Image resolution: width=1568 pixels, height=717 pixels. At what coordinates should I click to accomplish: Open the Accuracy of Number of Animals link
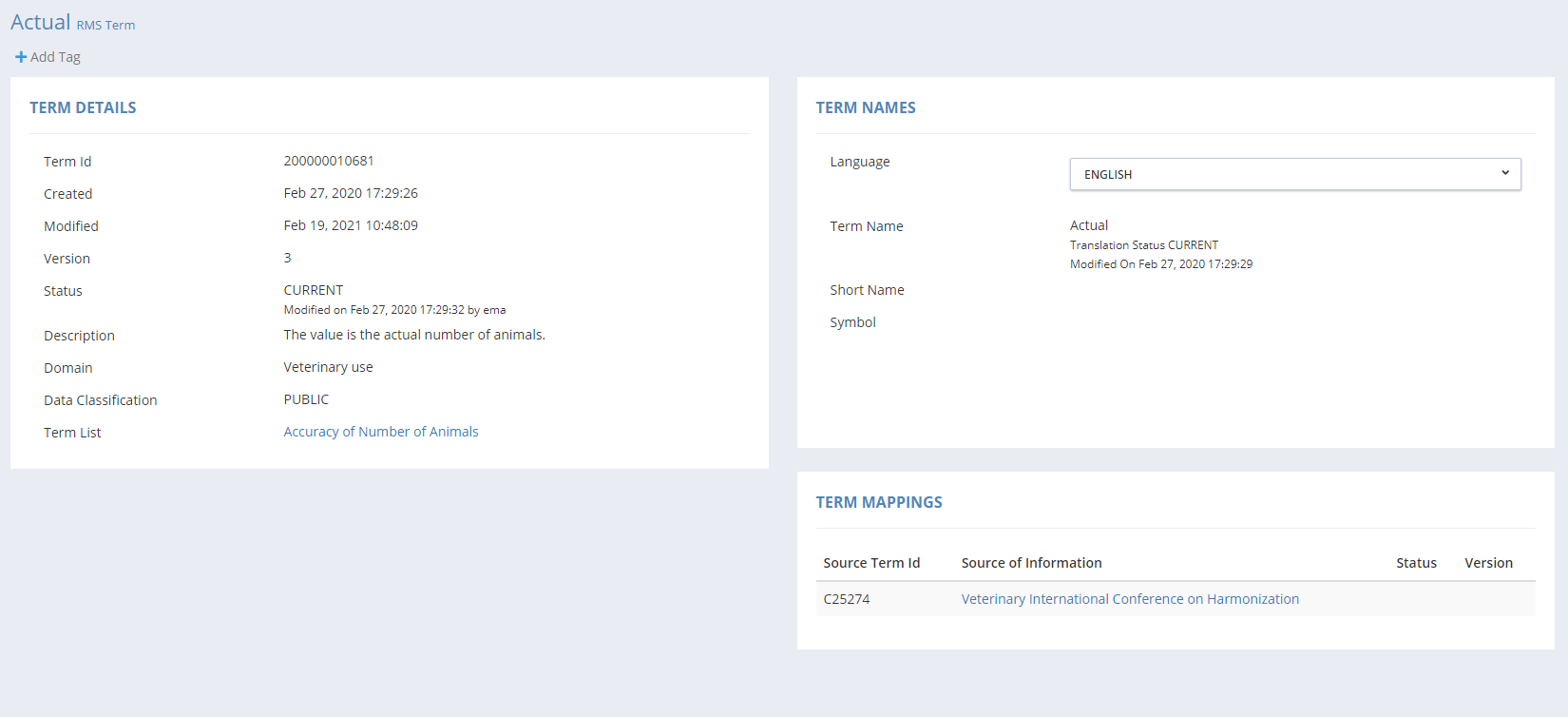pyautogui.click(x=380, y=432)
